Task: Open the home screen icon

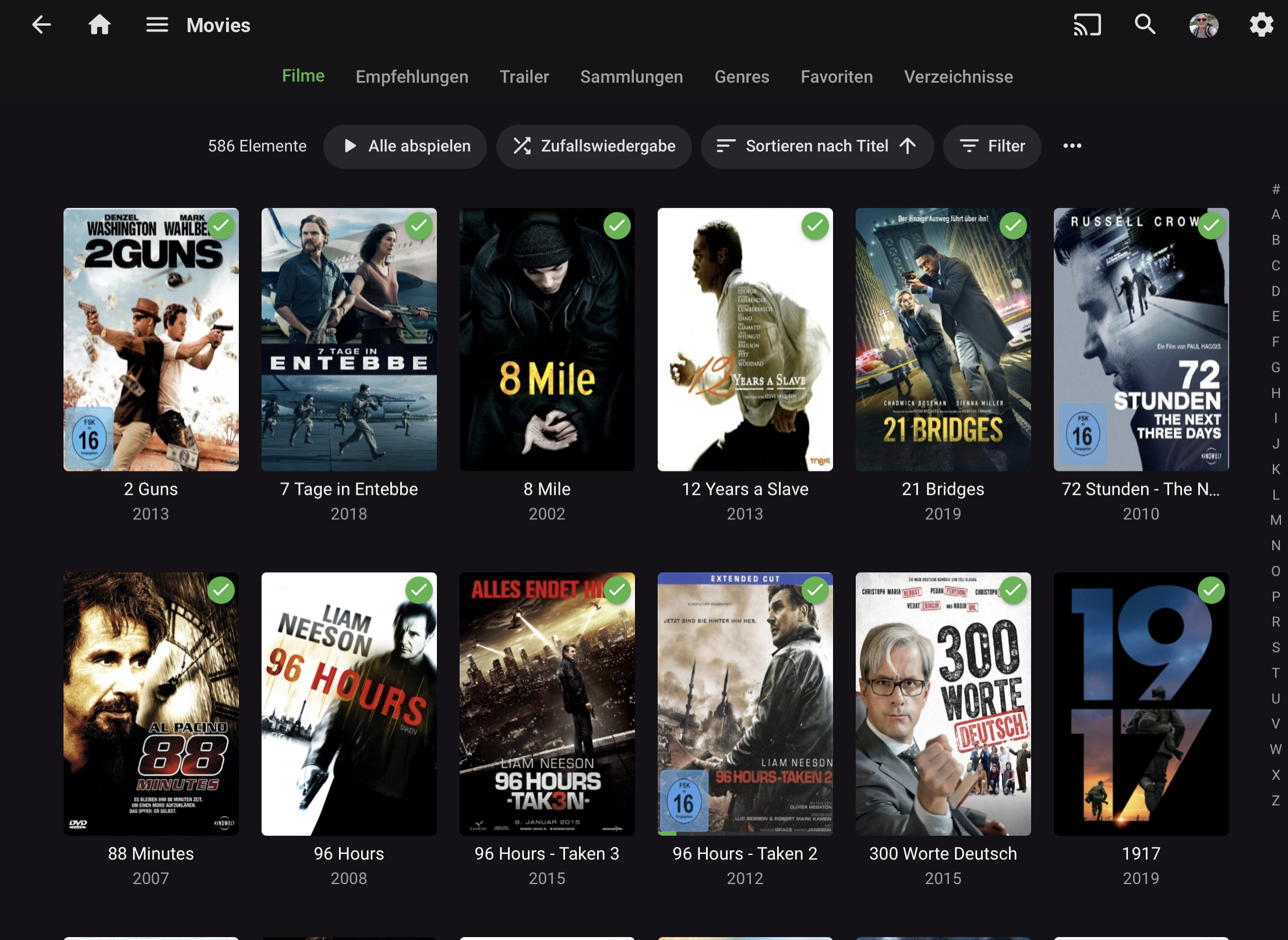Action: (100, 25)
